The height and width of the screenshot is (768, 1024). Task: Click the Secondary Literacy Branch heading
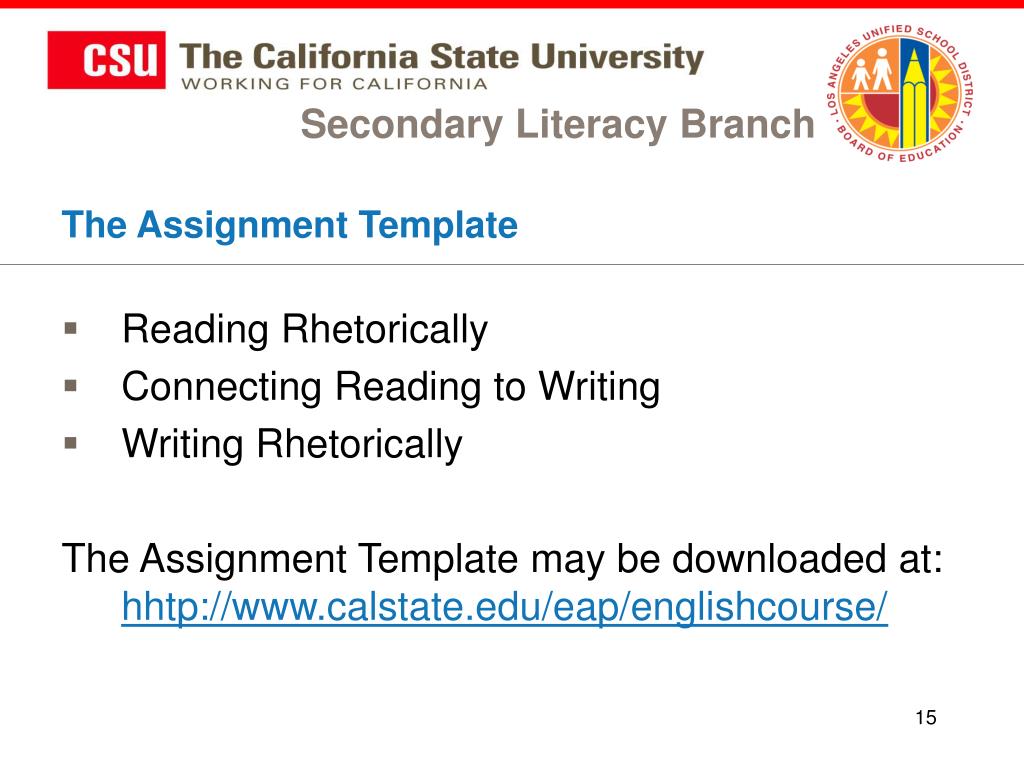tap(557, 123)
